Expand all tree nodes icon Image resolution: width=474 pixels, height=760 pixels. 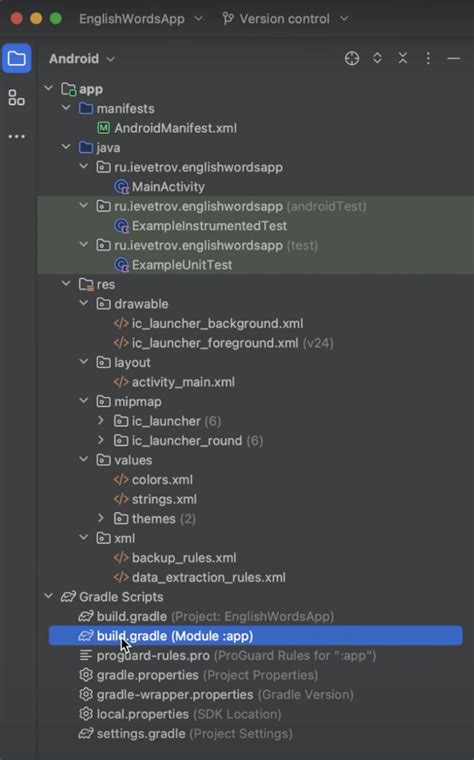[377, 59]
